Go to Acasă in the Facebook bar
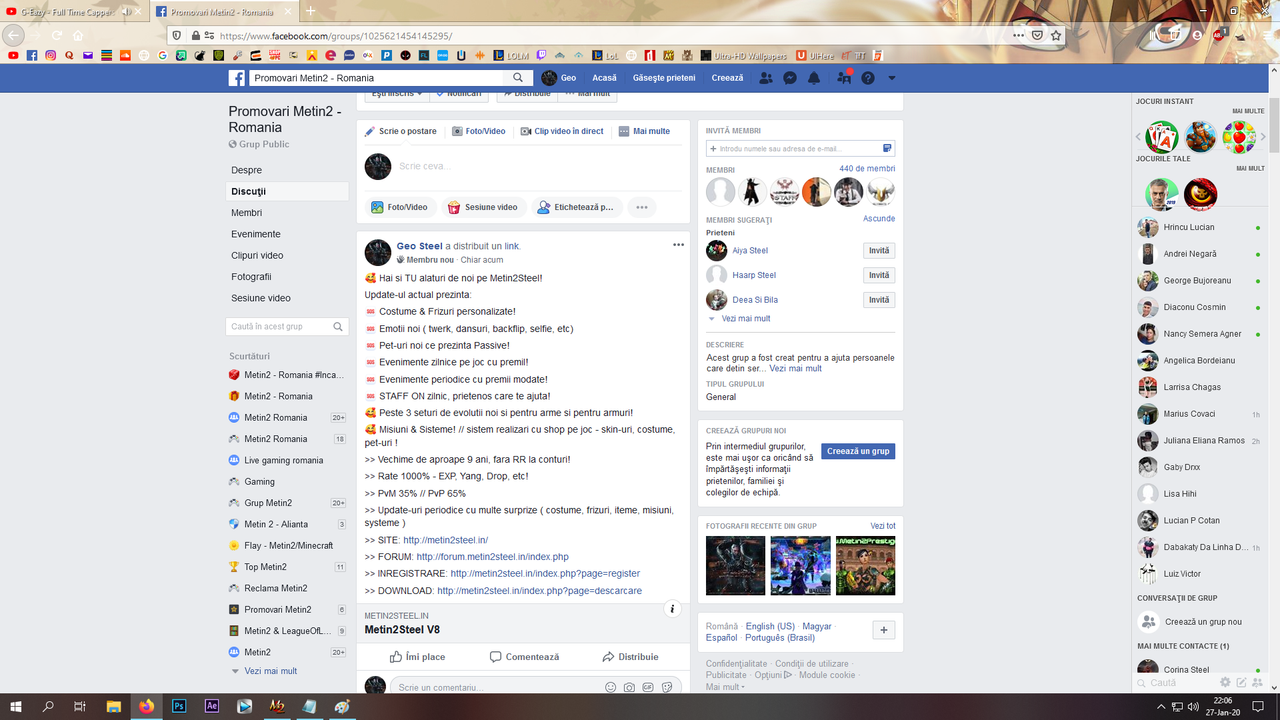This screenshot has height=720, width=1280. [604, 78]
